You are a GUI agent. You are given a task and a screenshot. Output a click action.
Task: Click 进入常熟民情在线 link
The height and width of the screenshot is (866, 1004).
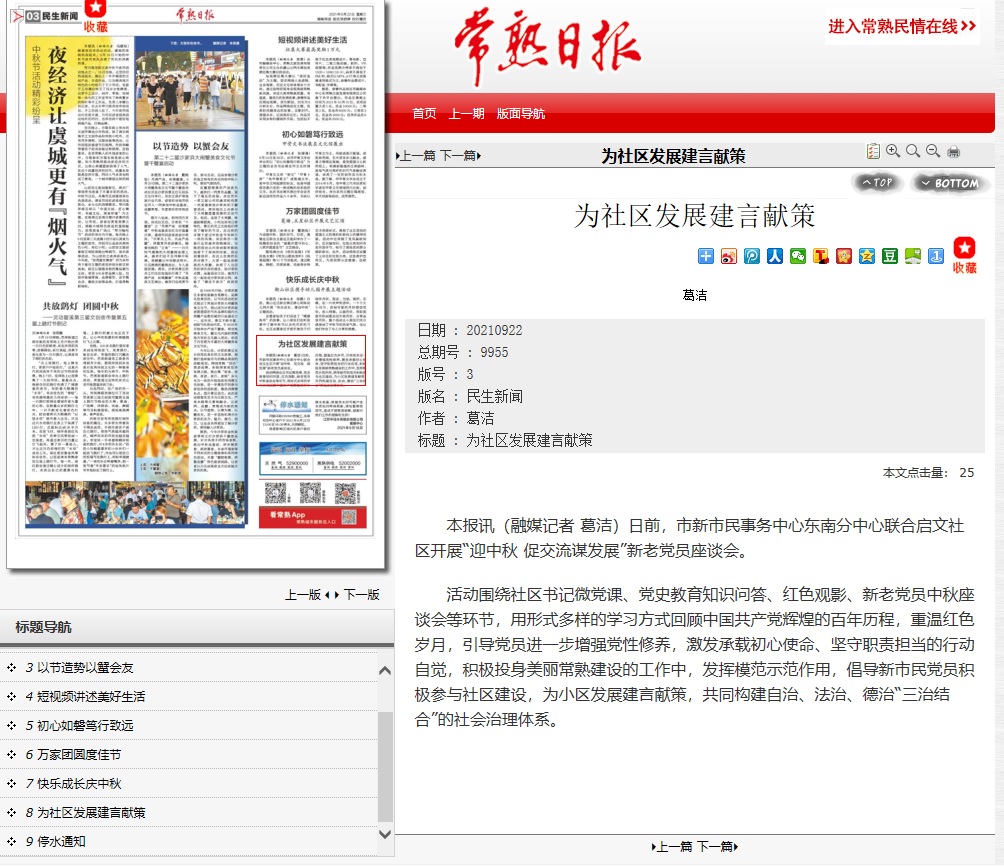902,27
